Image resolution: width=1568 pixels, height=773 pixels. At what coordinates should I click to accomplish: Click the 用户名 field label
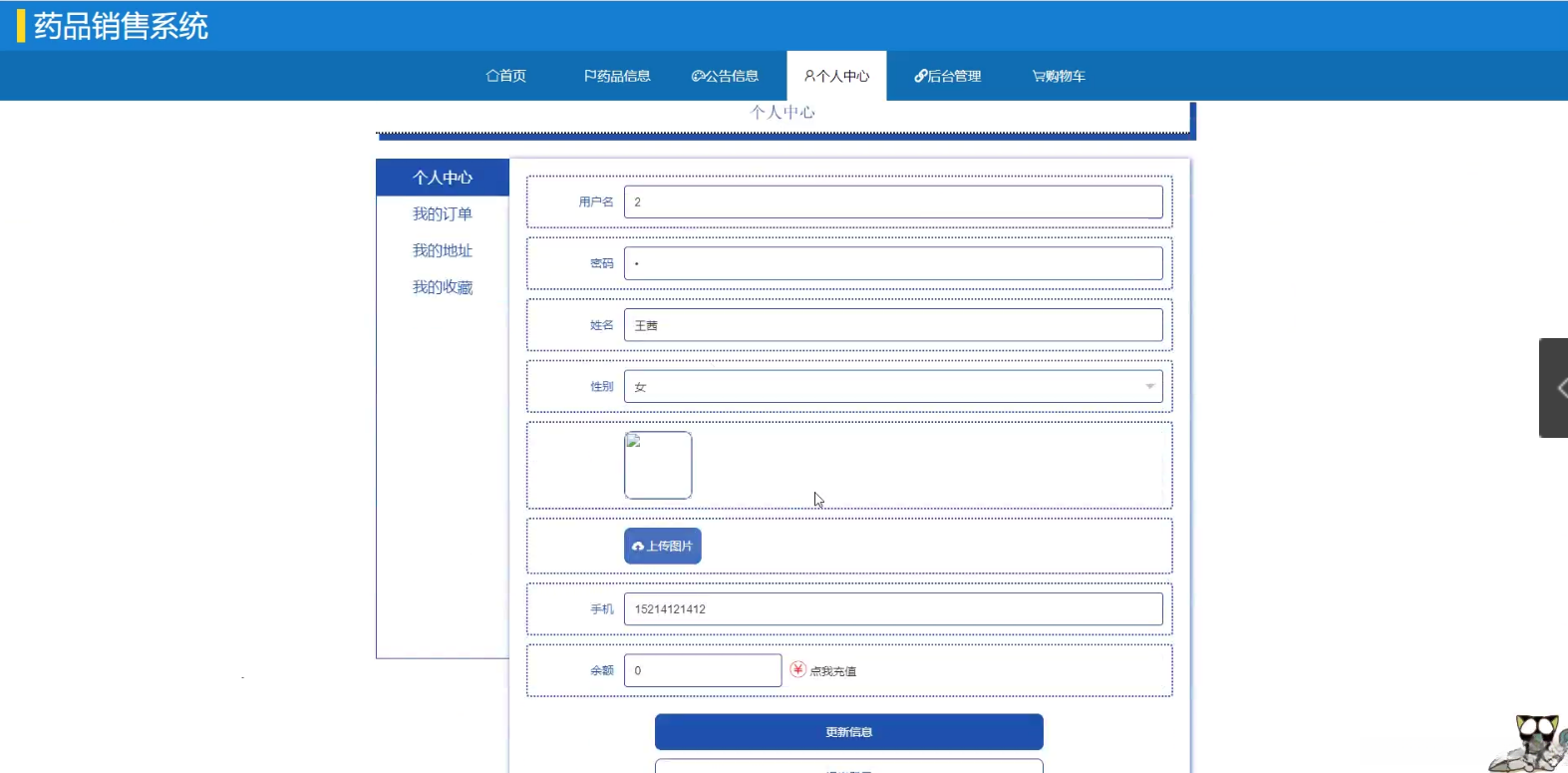pos(596,201)
